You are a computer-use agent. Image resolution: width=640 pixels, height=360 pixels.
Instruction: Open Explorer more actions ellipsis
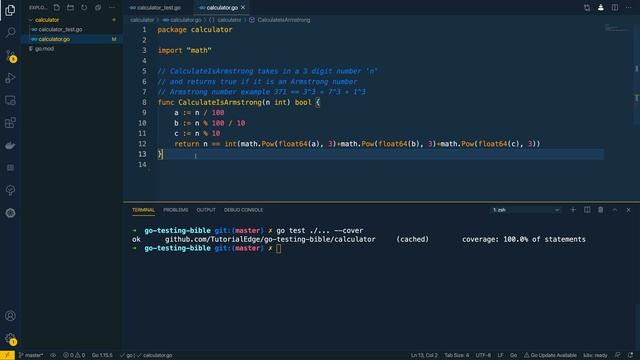pos(112,7)
